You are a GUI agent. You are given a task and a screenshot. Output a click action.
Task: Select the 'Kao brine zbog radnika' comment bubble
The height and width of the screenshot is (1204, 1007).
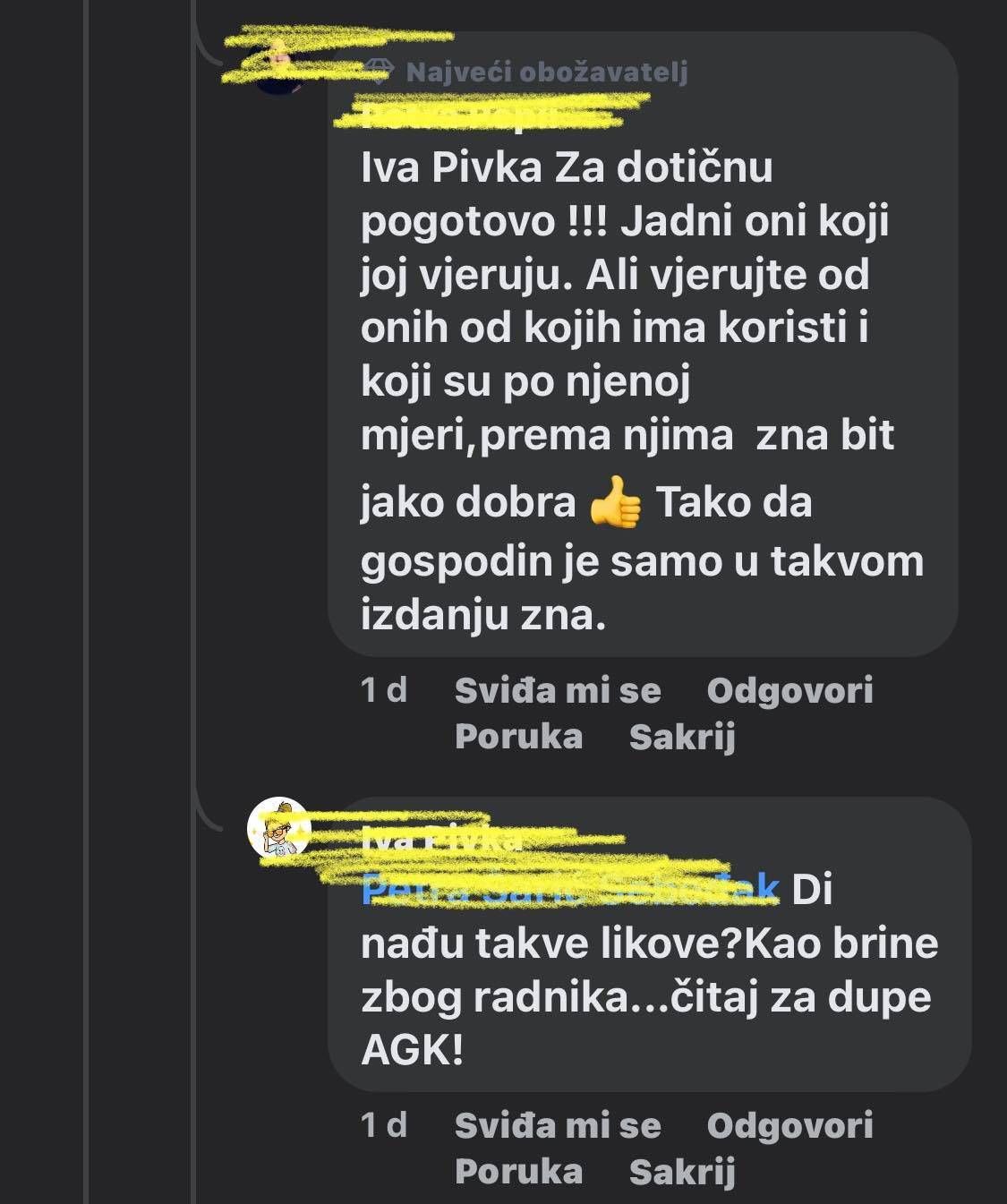click(x=648, y=971)
